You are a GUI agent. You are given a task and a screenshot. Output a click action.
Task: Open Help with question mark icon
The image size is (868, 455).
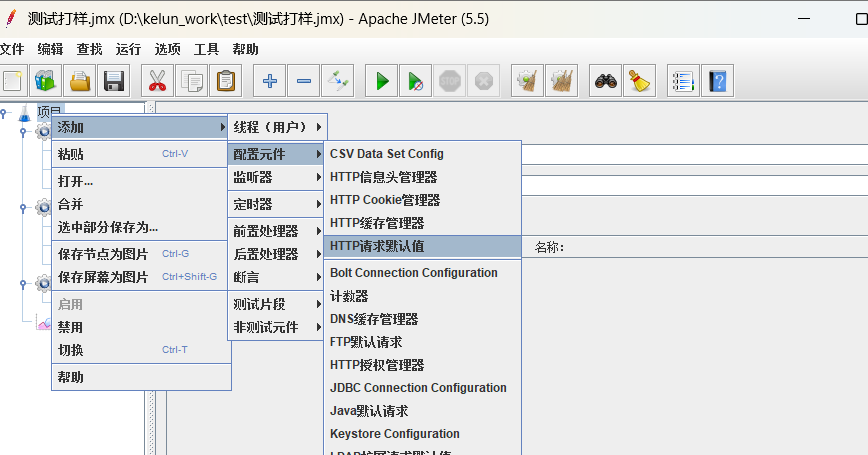click(x=717, y=81)
